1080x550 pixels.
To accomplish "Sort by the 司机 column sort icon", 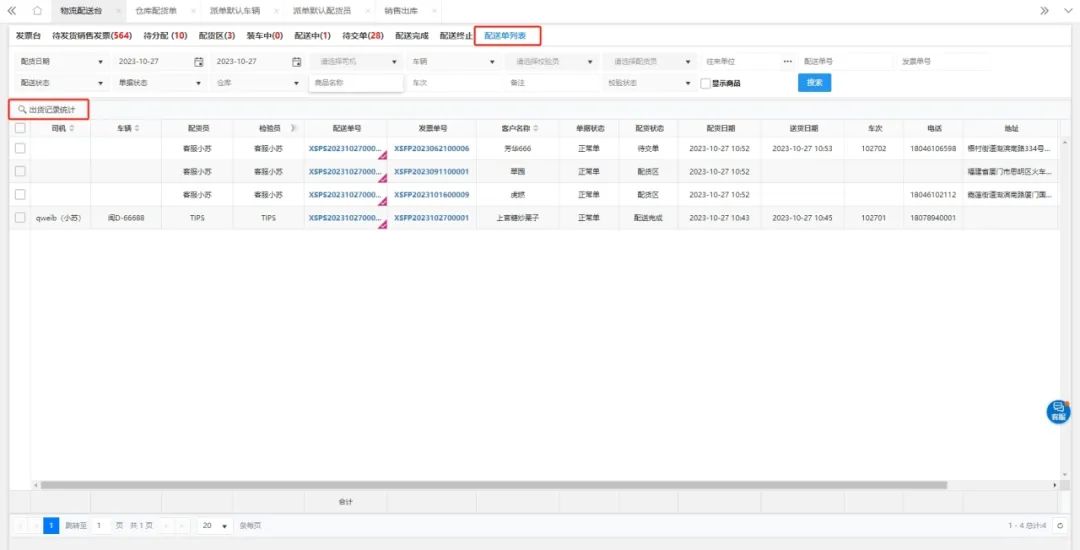I will (x=72, y=128).
